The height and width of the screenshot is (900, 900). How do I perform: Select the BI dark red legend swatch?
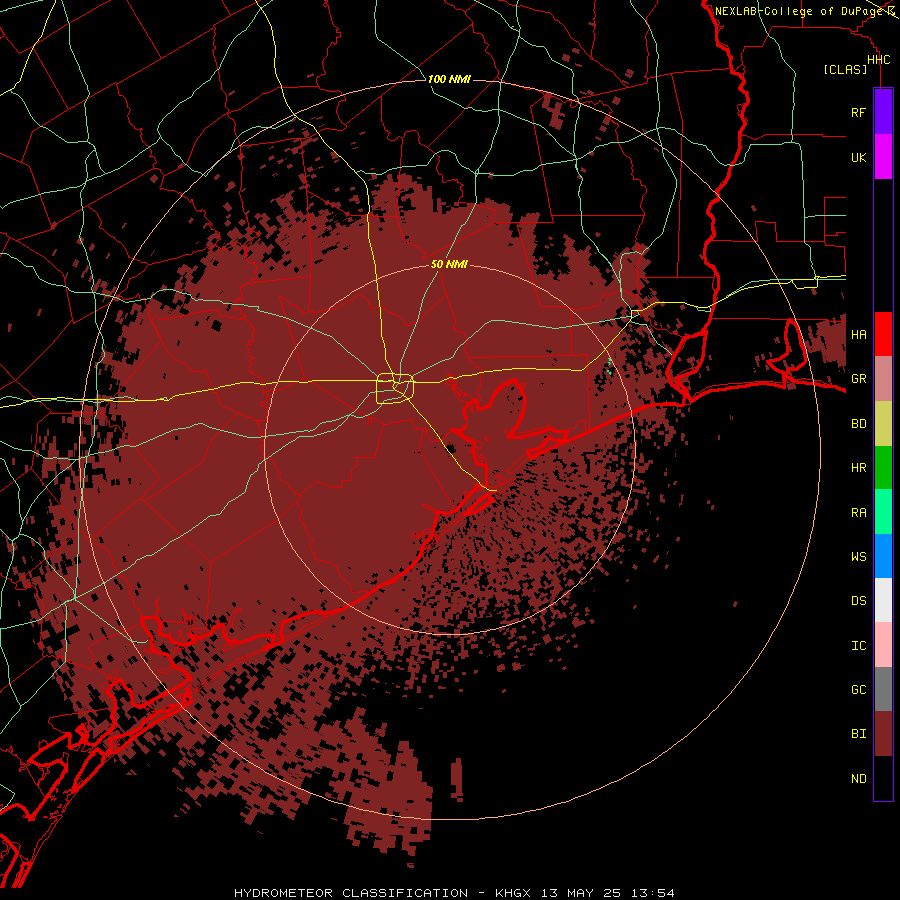pos(883,734)
